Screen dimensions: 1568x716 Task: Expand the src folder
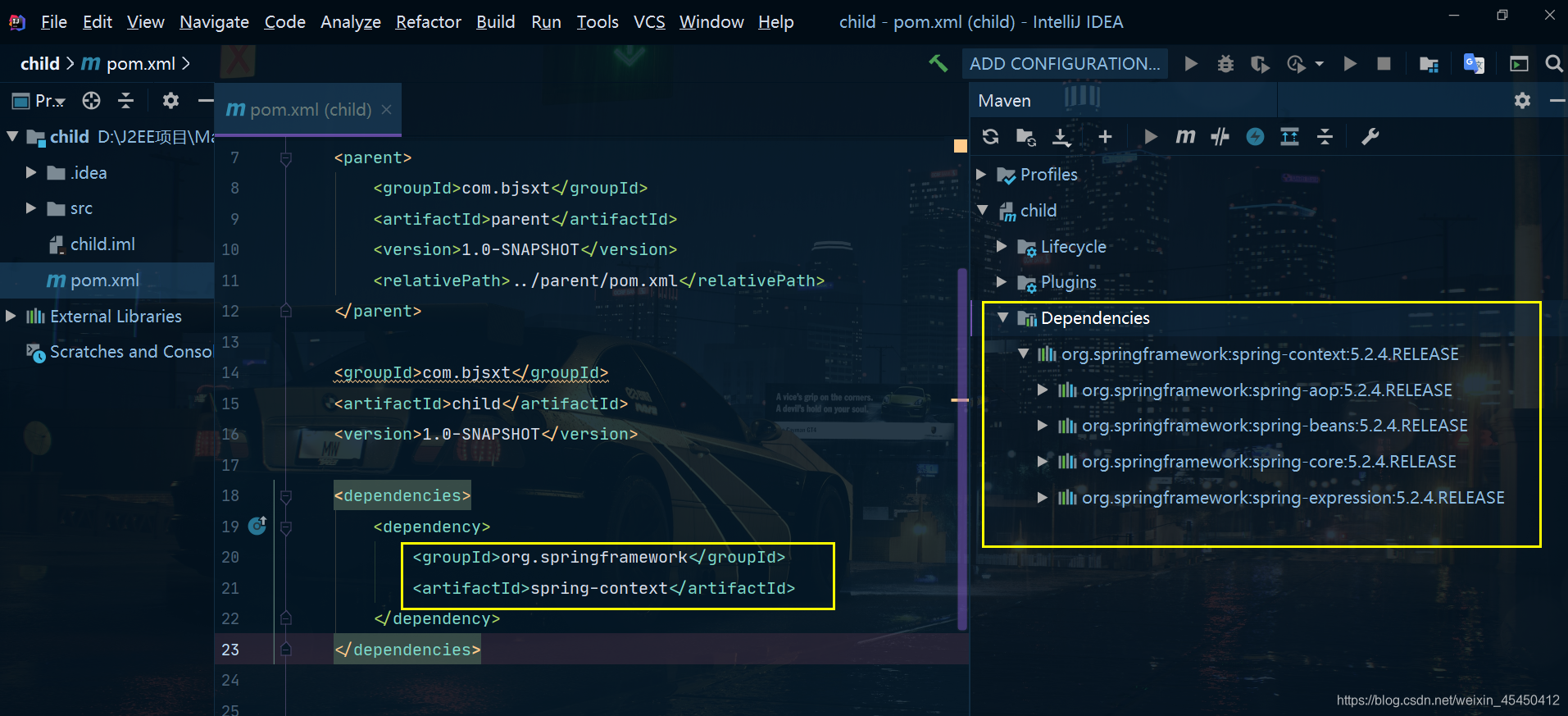[x=31, y=208]
